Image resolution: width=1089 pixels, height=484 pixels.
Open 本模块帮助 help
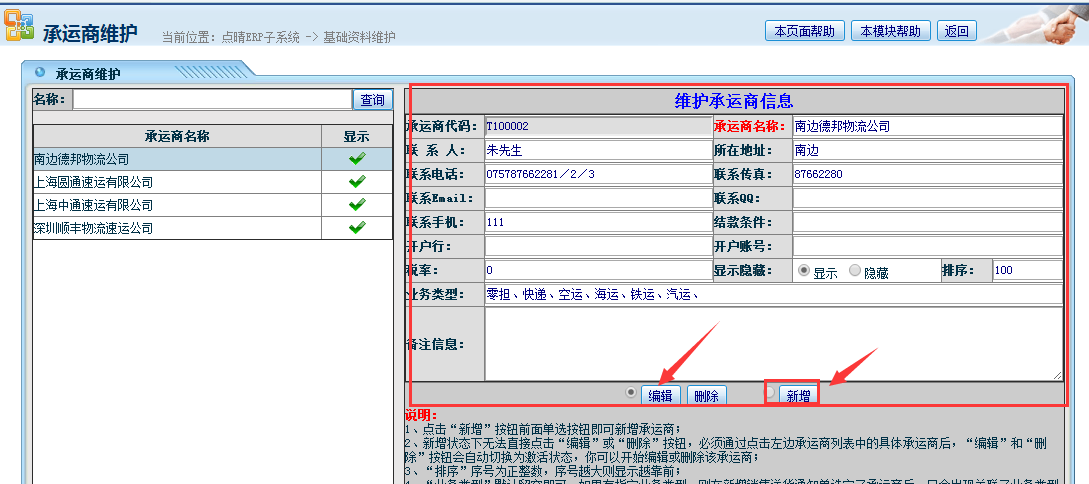[891, 31]
